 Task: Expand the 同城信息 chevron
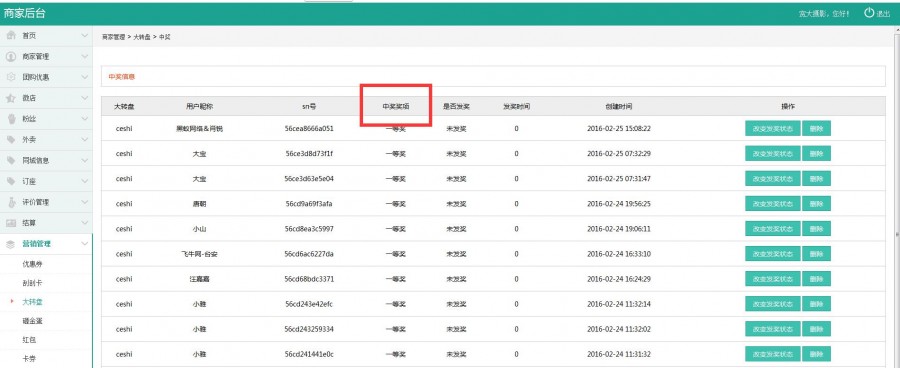click(x=84, y=160)
